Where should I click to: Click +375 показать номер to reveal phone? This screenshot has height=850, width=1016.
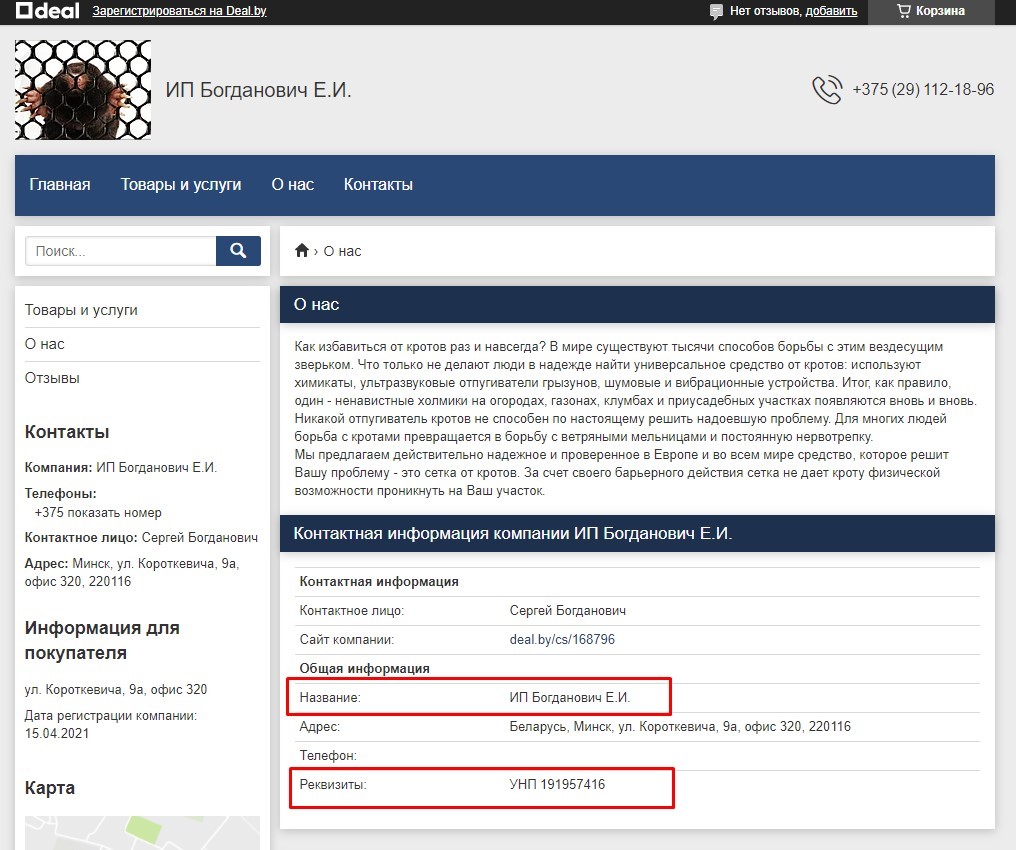pos(98,512)
